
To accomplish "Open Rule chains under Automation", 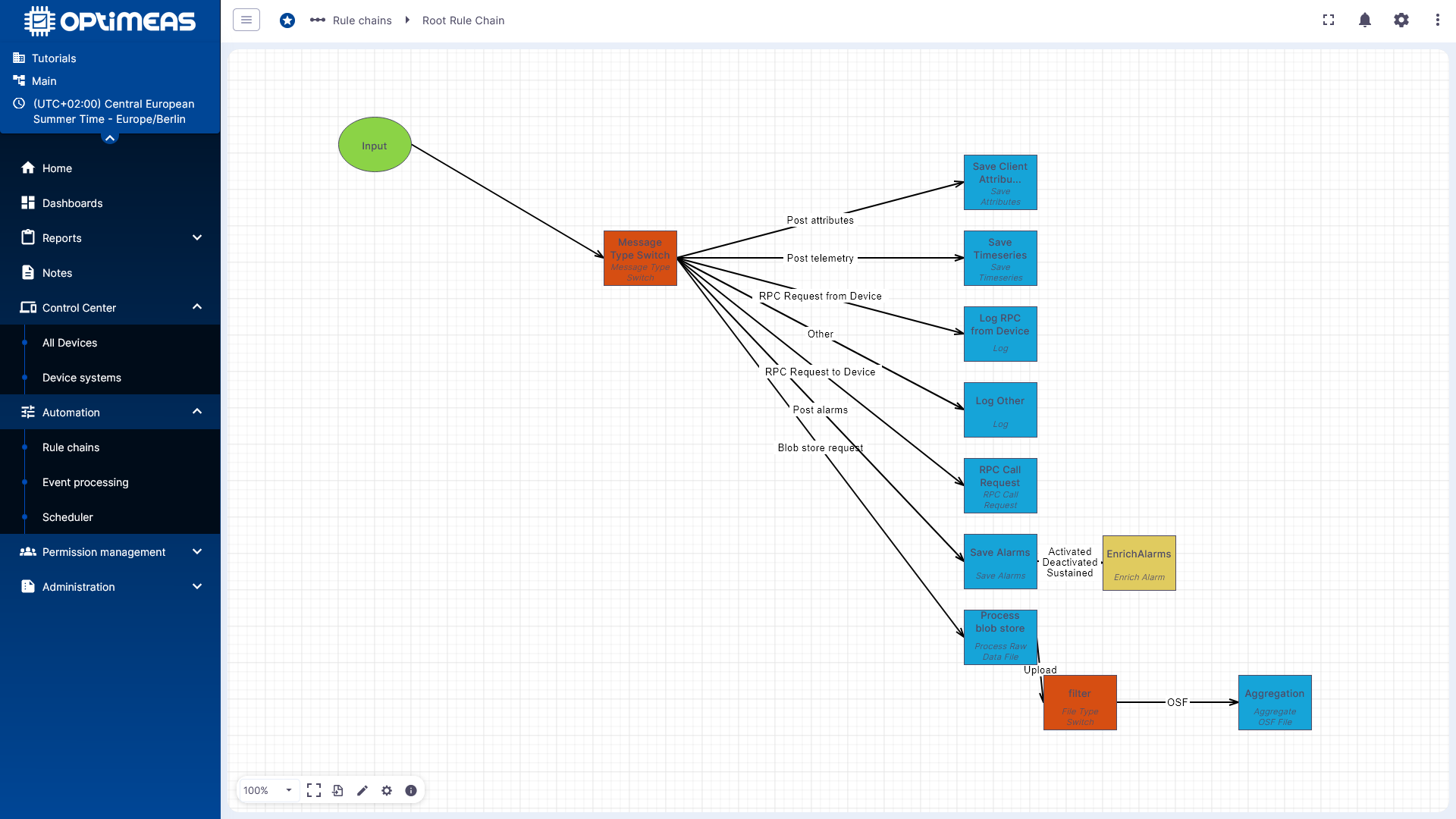I will (110, 447).
